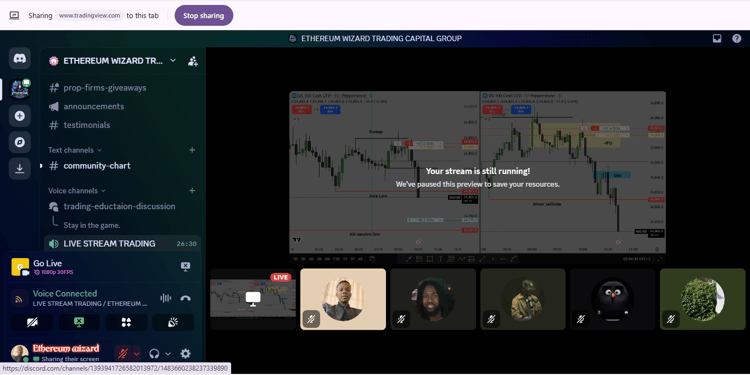This screenshot has width=750, height=375.
Task: Collapse the Text channels category
Action: (x=75, y=150)
